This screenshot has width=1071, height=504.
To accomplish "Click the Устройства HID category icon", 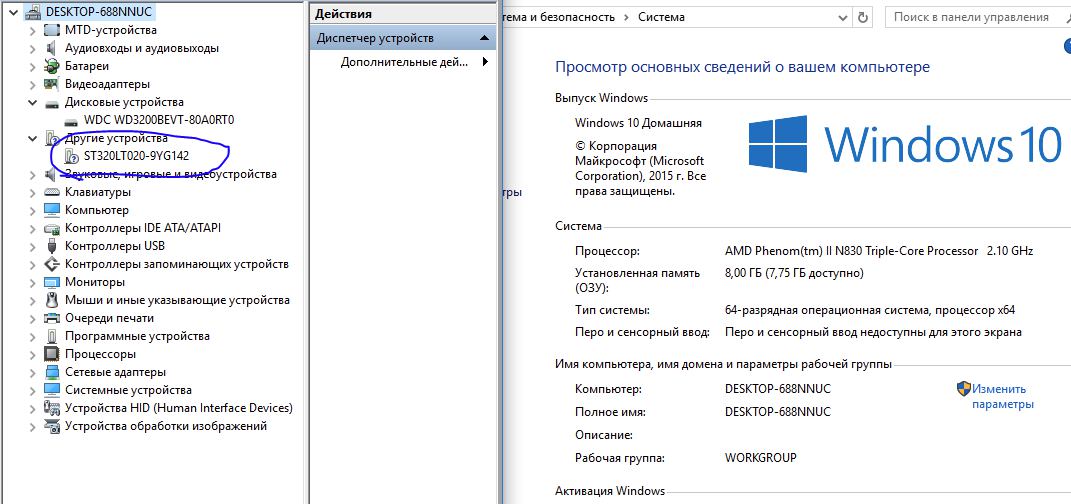I will 52,408.
